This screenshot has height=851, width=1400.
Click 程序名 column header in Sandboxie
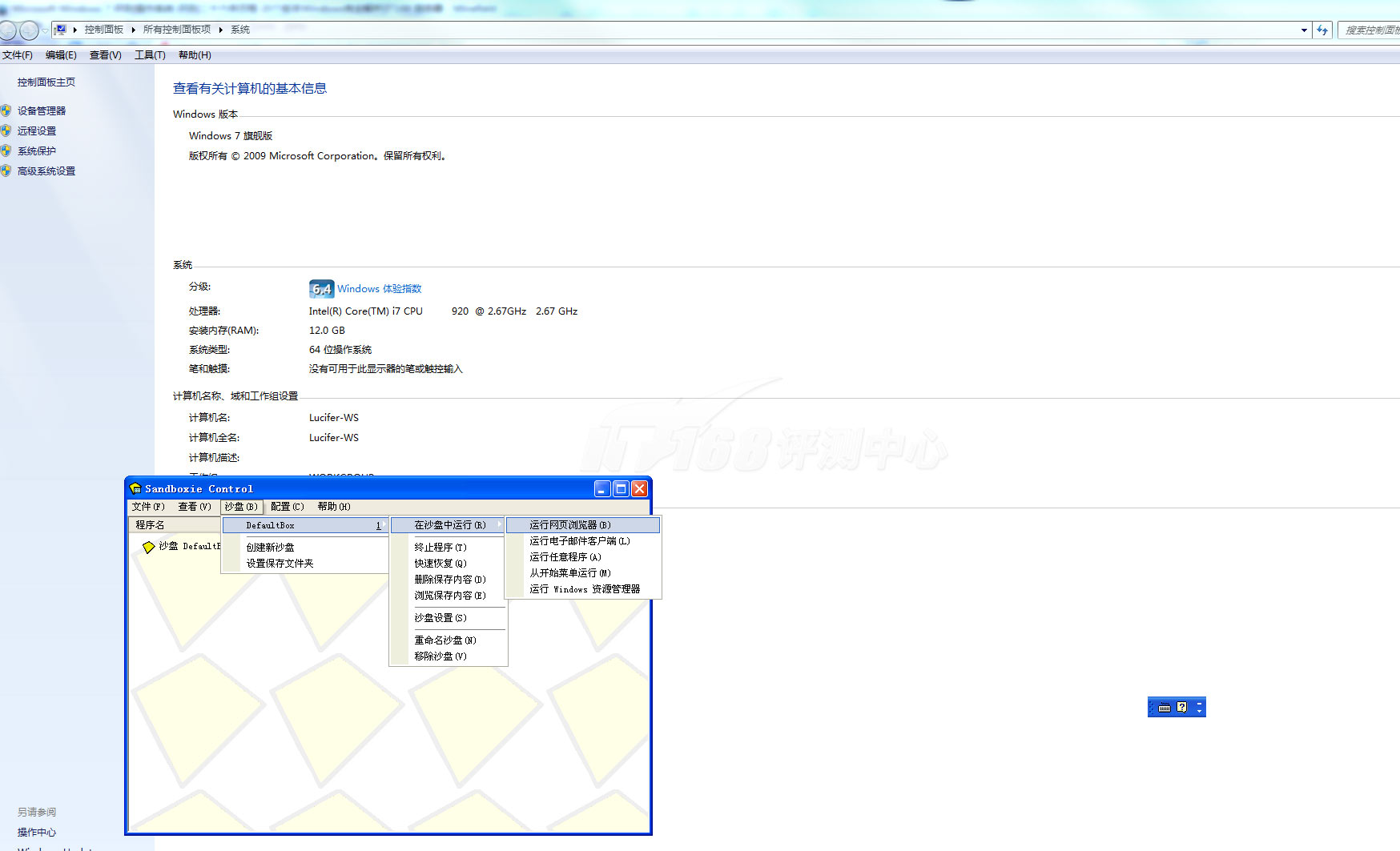pyautogui.click(x=175, y=525)
